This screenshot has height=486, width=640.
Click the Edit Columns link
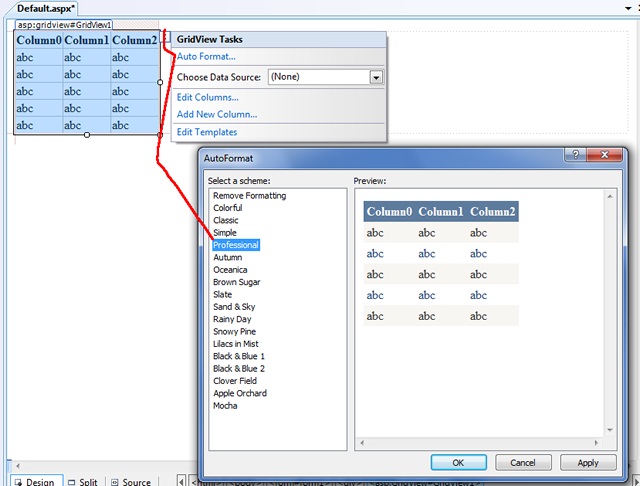[207, 97]
